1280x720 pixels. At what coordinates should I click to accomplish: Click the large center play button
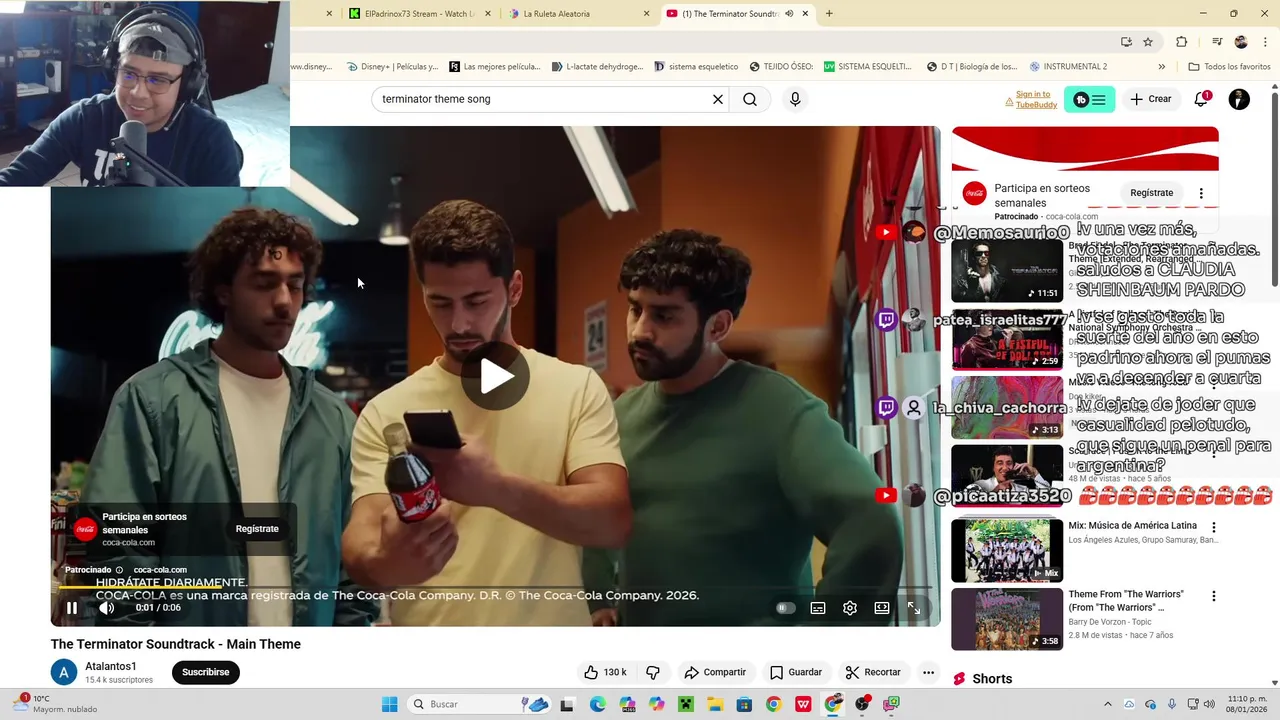[x=496, y=376]
